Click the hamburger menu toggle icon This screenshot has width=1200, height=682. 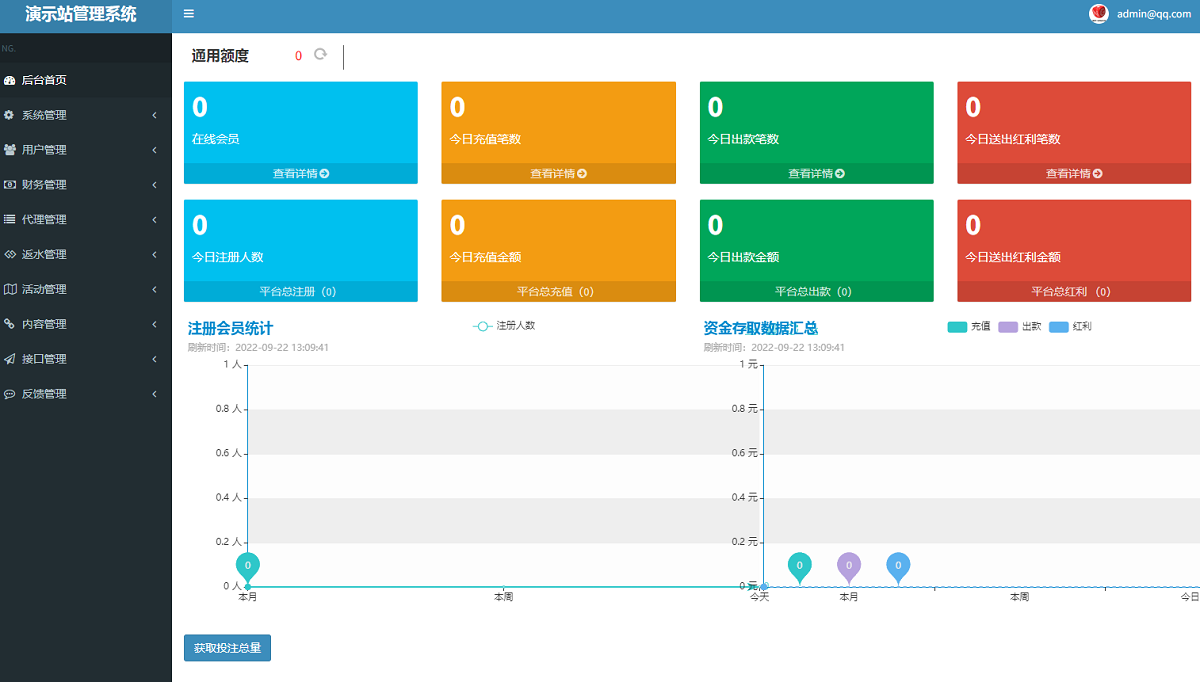[189, 14]
